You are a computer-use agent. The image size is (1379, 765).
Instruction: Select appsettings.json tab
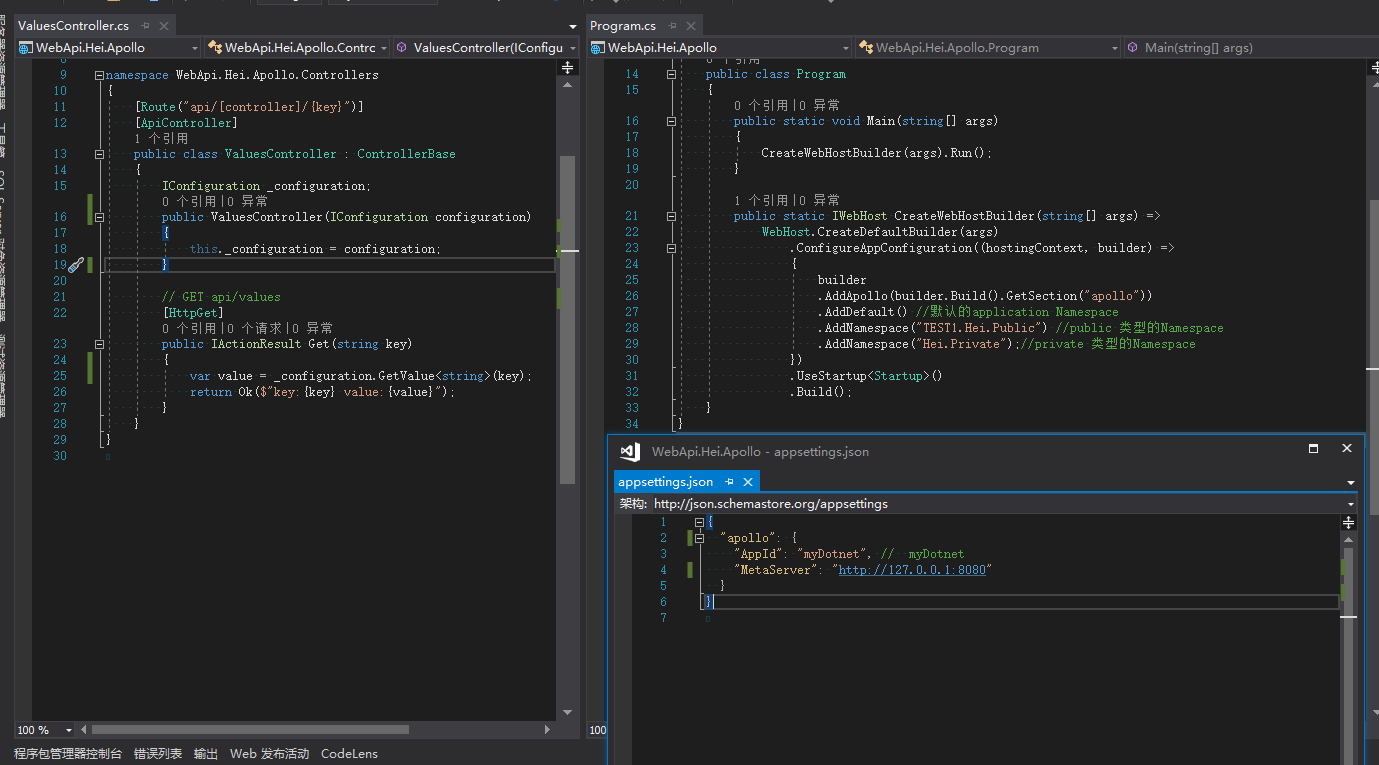pyautogui.click(x=666, y=482)
